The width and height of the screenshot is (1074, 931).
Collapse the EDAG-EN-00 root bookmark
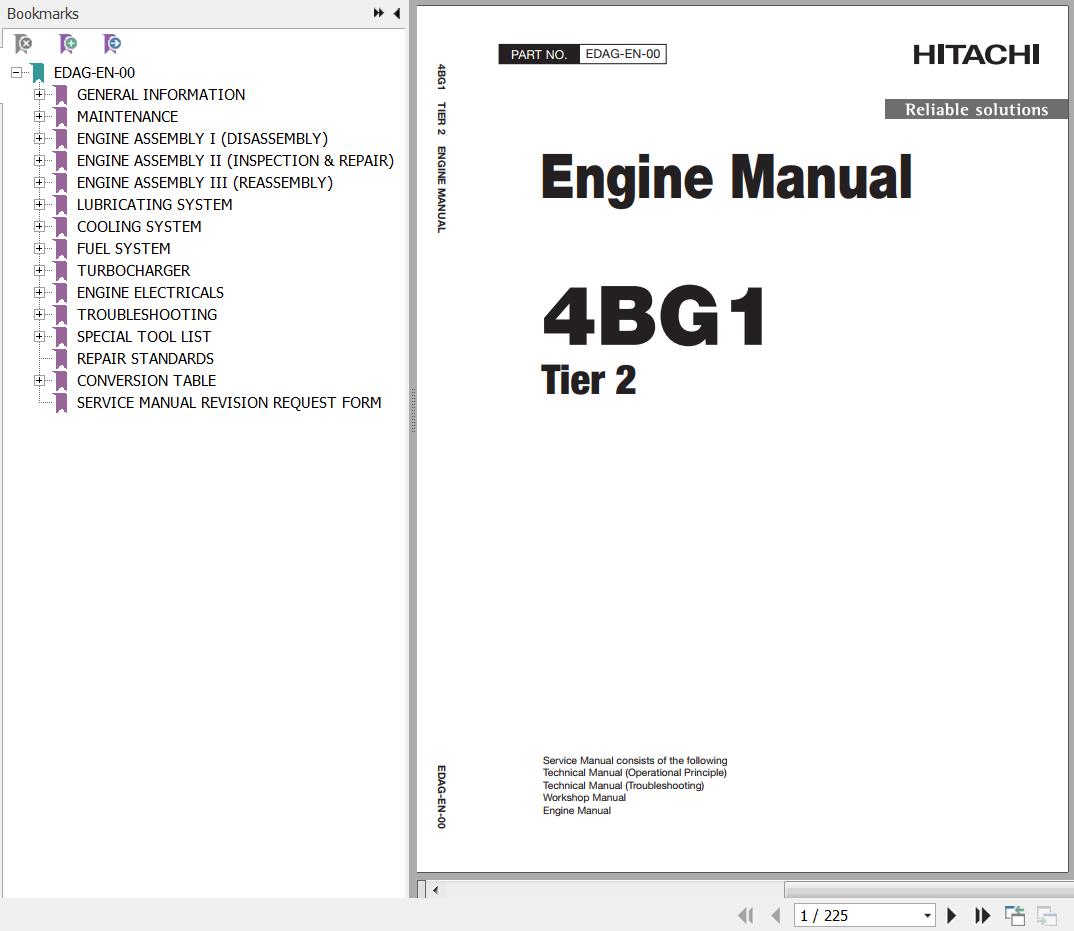[x=16, y=73]
